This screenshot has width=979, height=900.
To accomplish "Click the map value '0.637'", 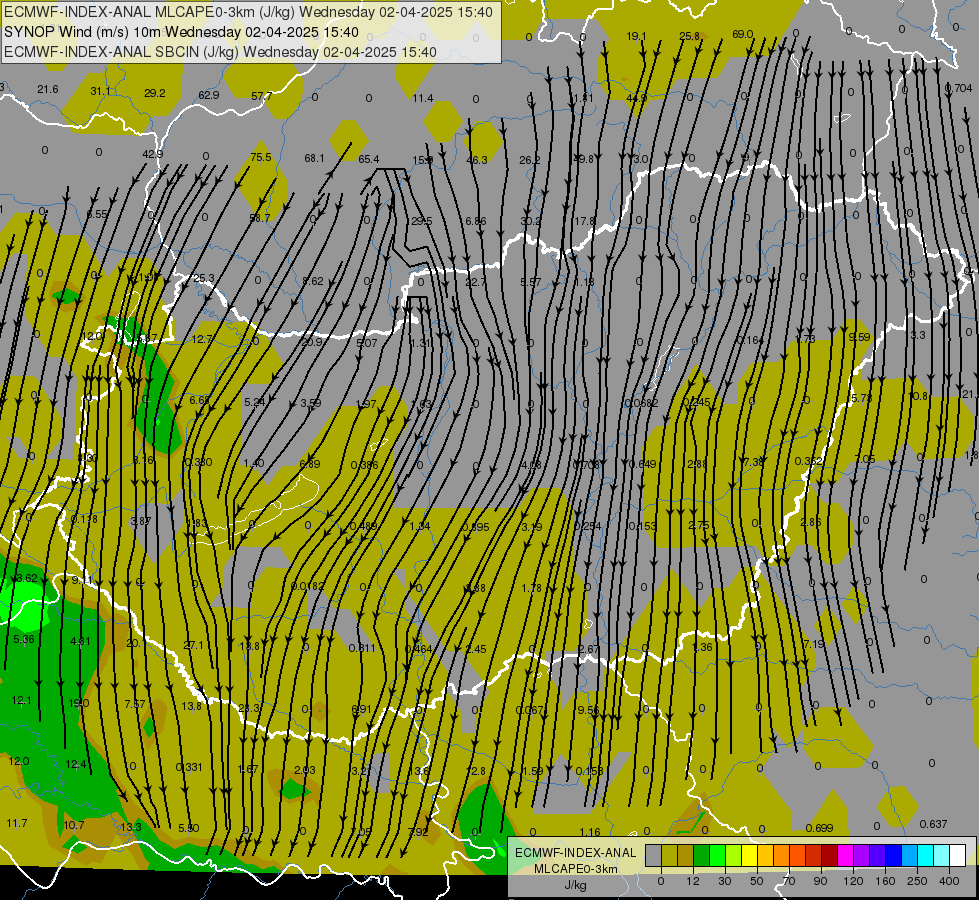I will (x=933, y=824).
